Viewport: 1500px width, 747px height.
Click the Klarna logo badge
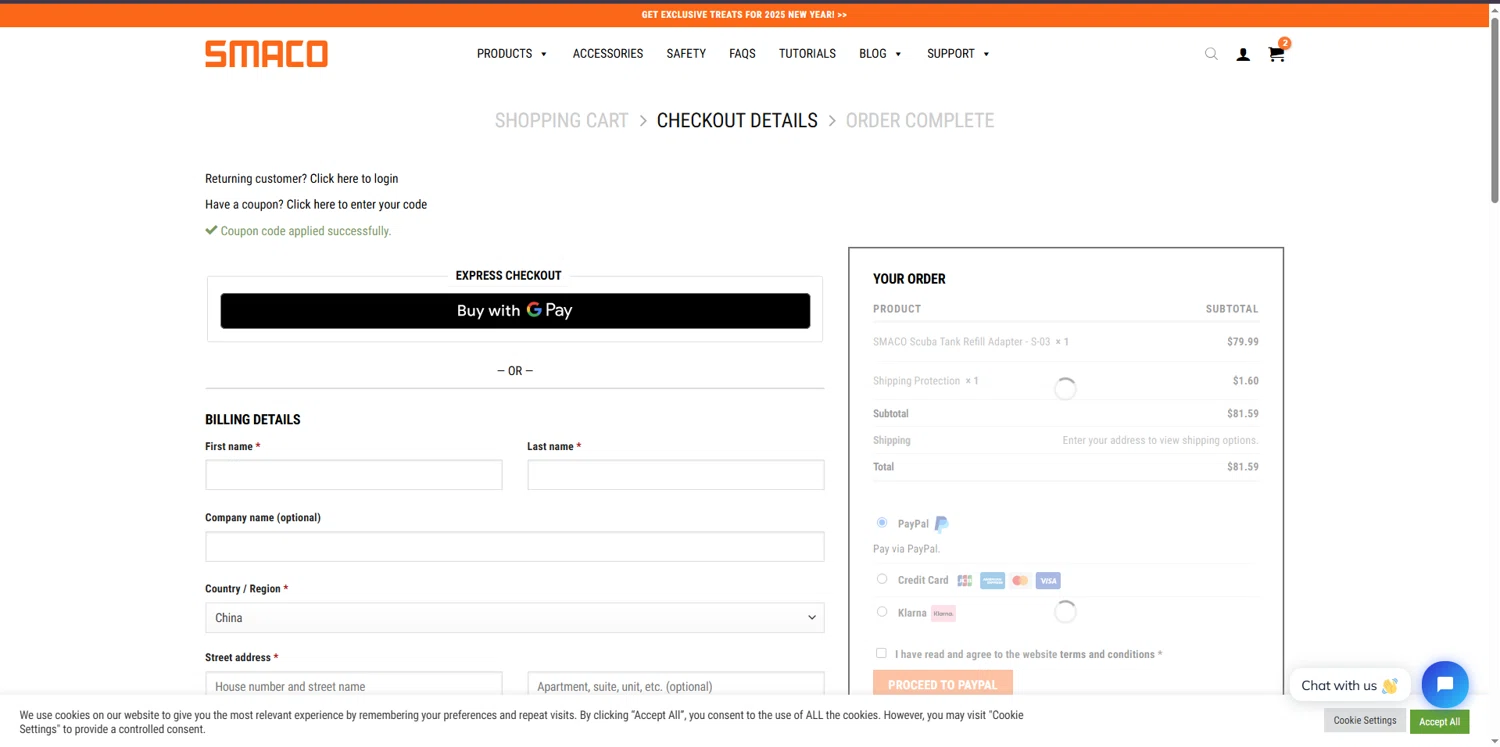coord(943,613)
